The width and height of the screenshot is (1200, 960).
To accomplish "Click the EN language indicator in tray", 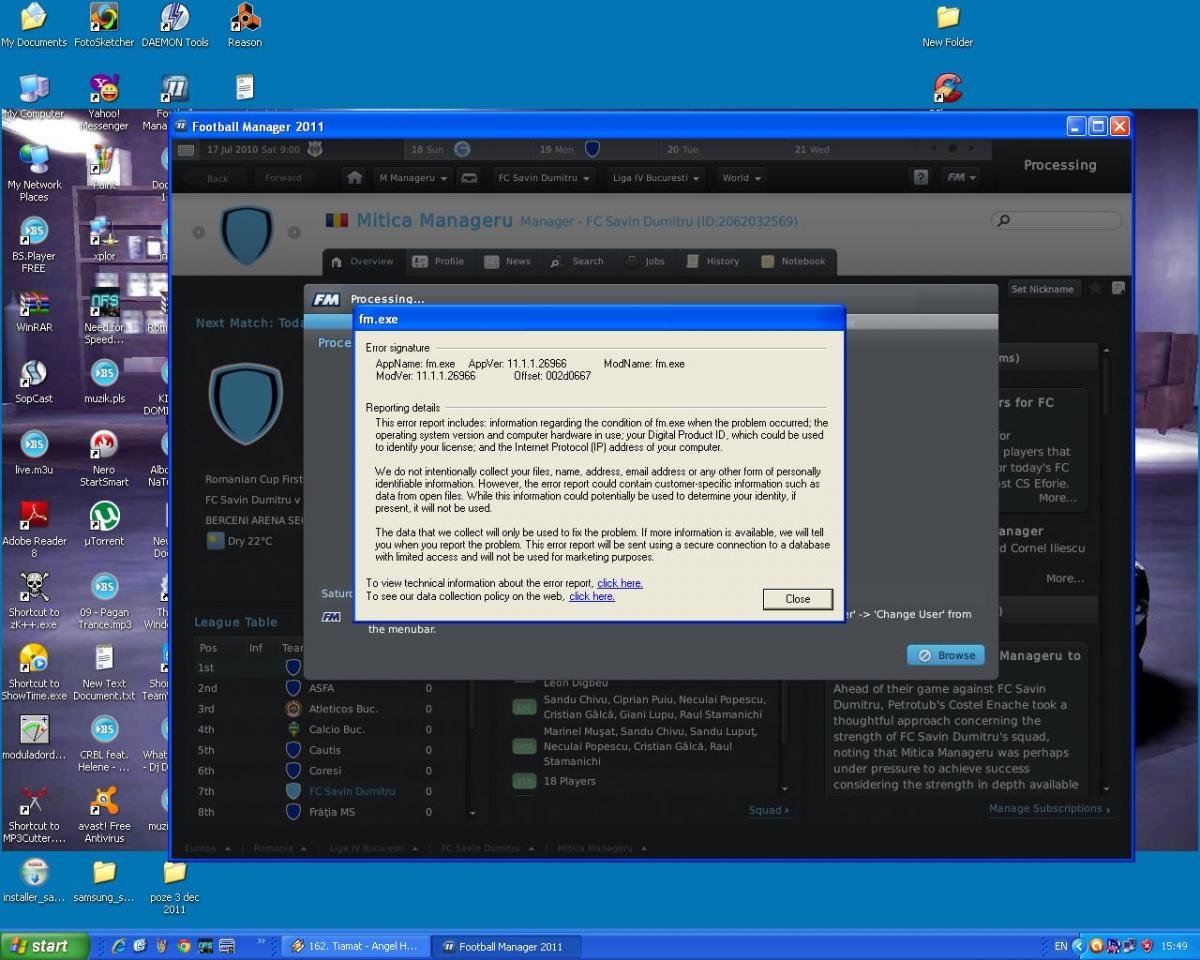I will [x=1061, y=946].
